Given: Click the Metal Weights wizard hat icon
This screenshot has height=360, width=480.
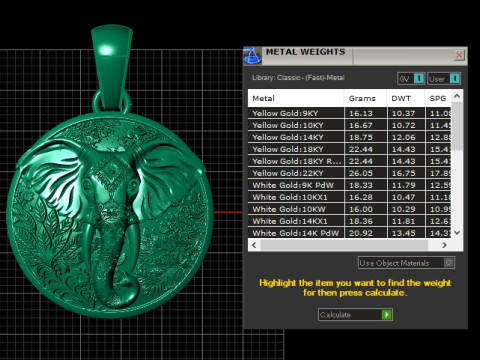Looking at the screenshot, I should pyautogui.click(x=252, y=56).
